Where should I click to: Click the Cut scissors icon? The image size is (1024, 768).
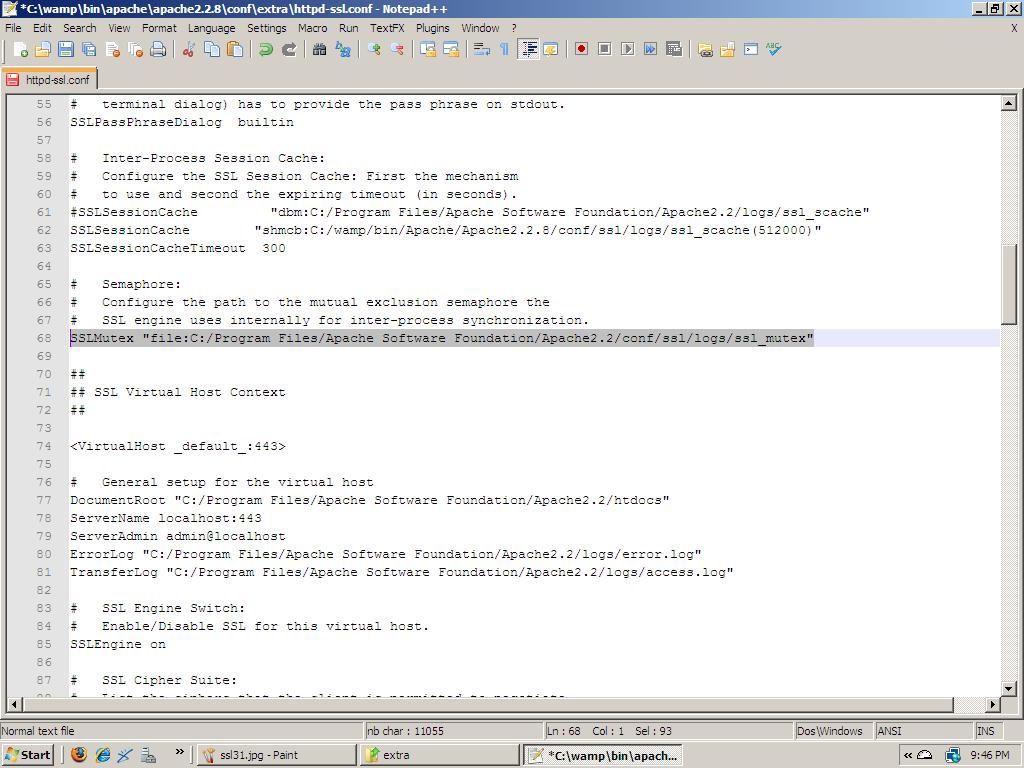188,49
